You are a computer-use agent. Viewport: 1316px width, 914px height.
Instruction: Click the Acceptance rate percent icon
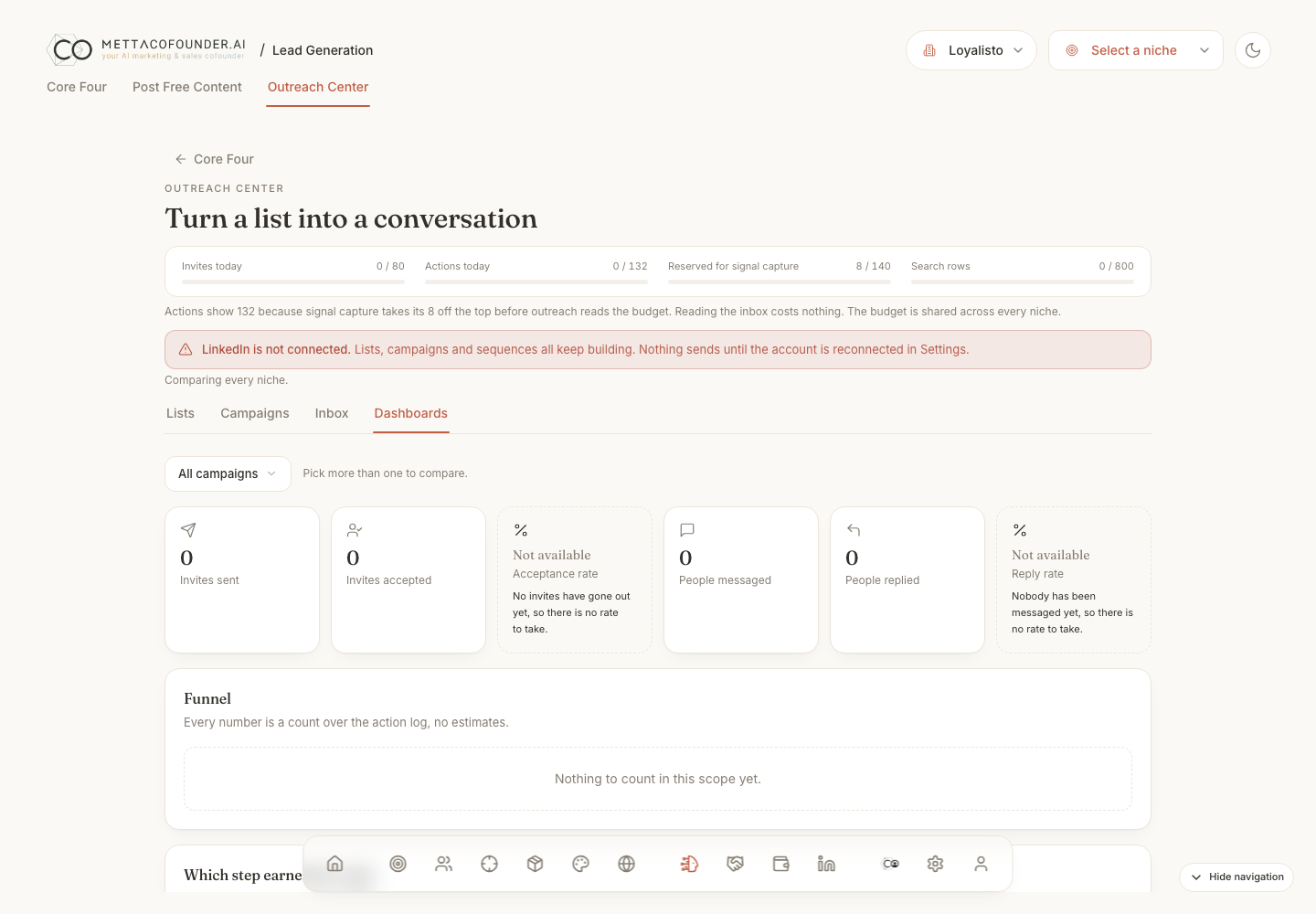click(521, 530)
